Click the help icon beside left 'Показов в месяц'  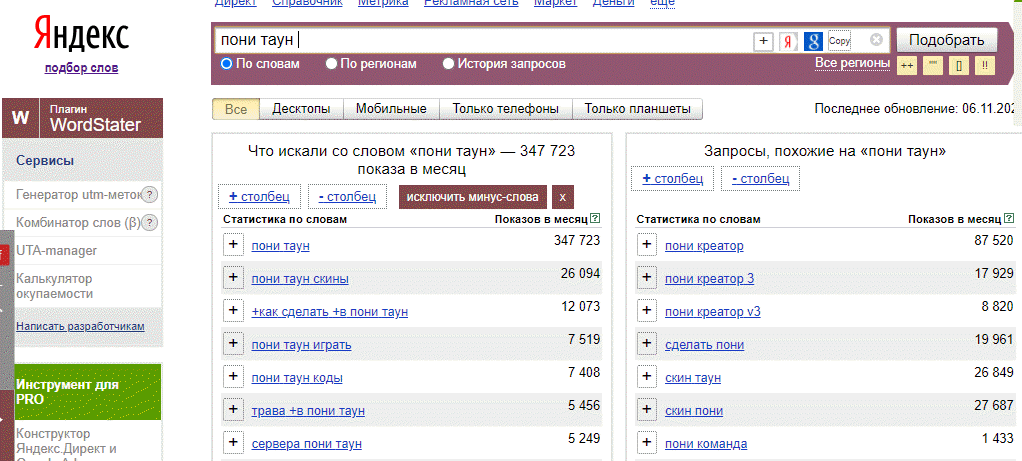pyautogui.click(x=596, y=218)
